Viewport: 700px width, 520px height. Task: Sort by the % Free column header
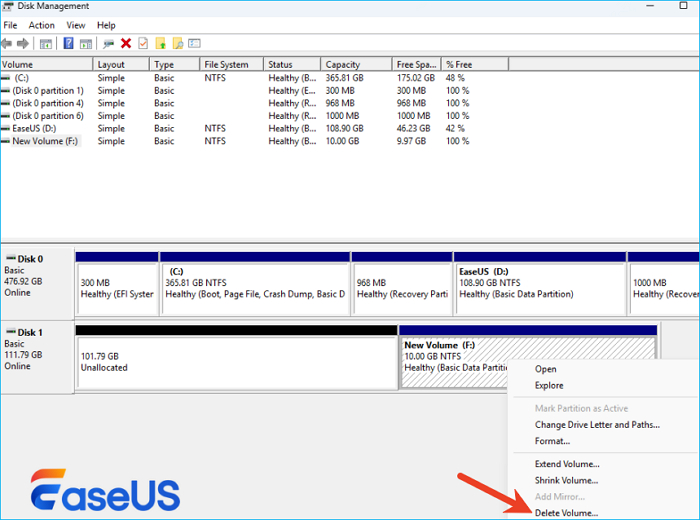click(x=475, y=64)
